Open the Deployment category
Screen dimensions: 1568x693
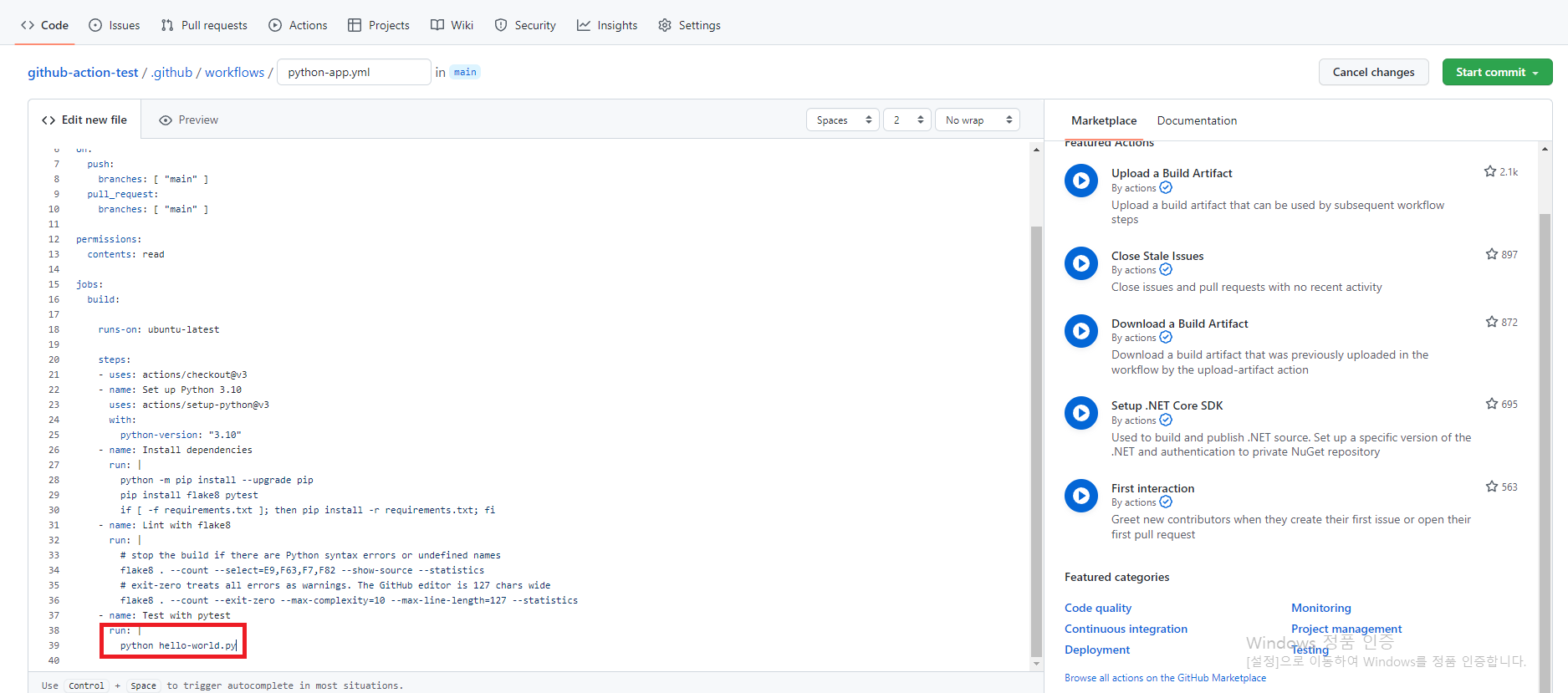click(1097, 650)
